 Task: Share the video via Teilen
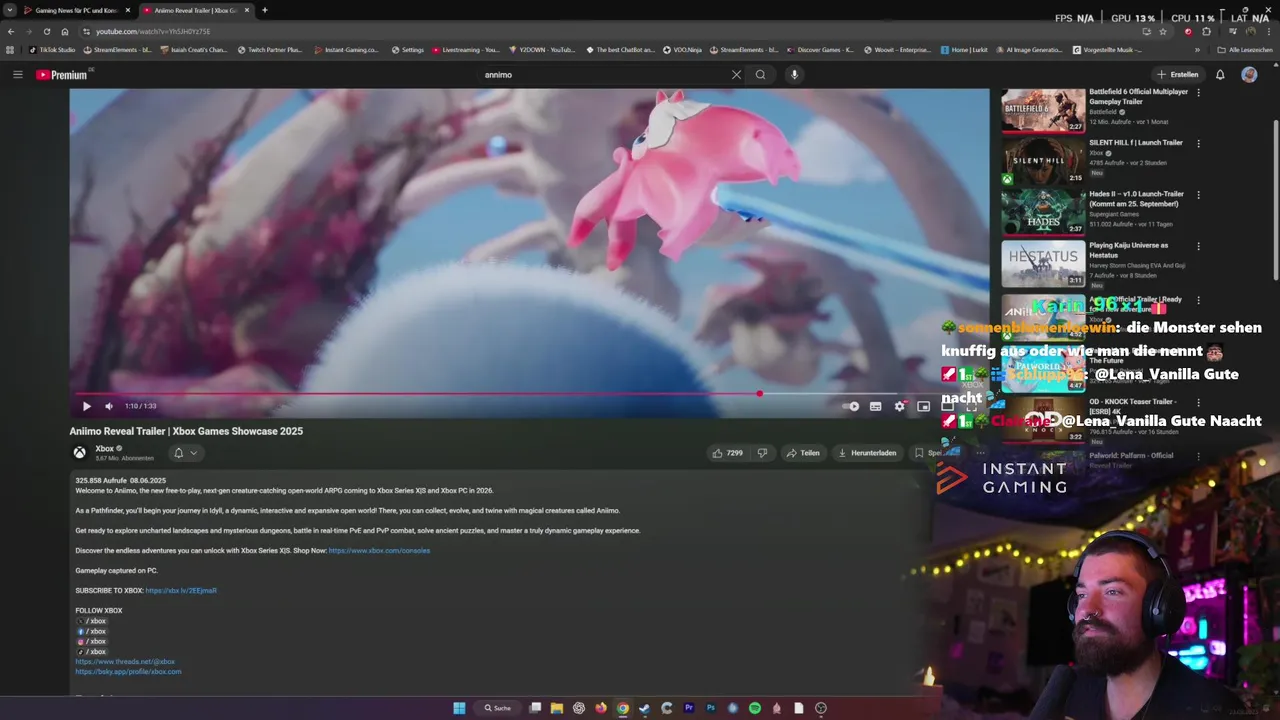point(803,453)
